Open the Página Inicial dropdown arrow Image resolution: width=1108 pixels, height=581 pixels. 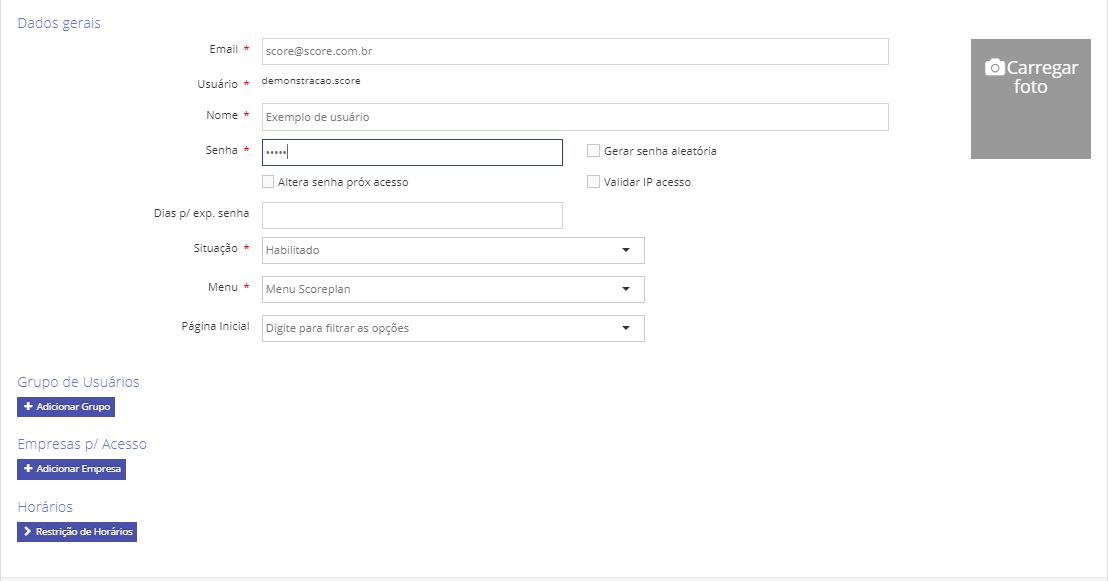coord(626,328)
